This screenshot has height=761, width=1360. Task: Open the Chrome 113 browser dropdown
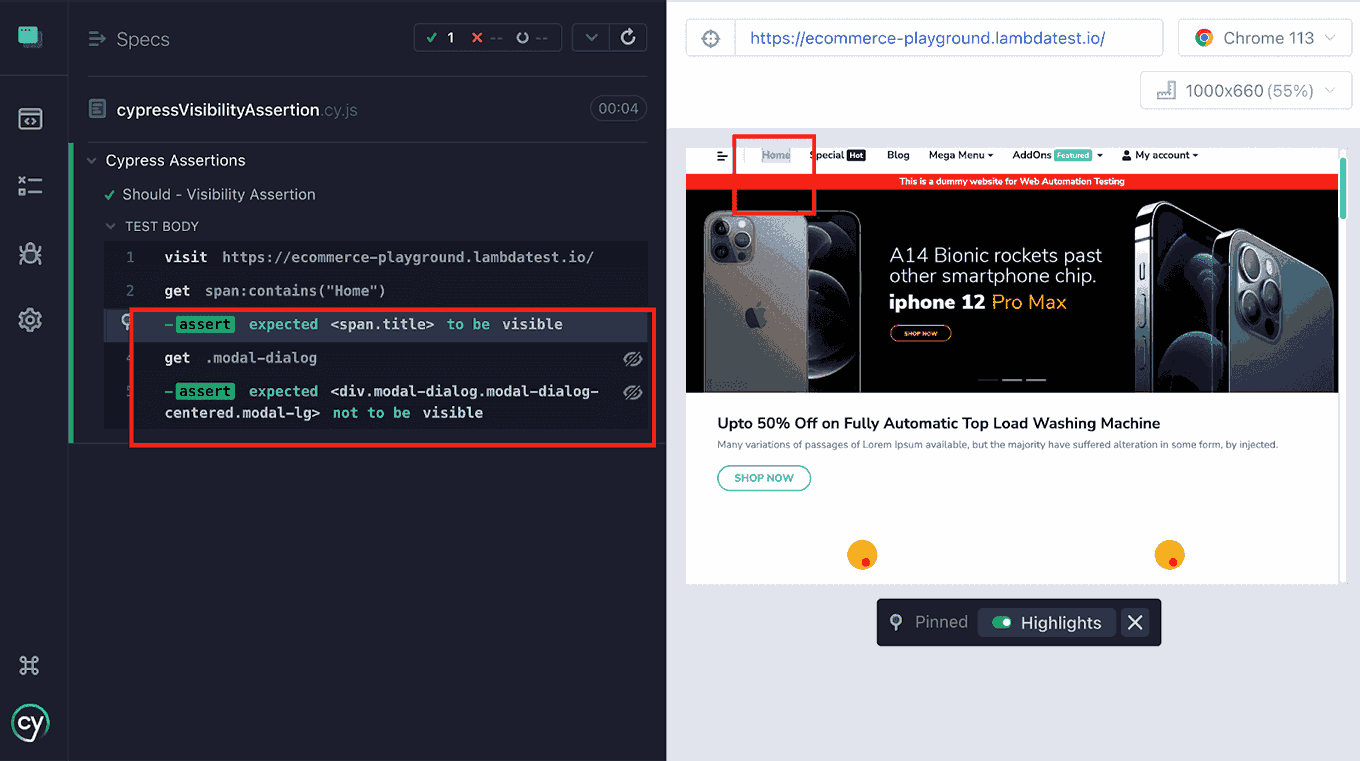[1264, 37]
